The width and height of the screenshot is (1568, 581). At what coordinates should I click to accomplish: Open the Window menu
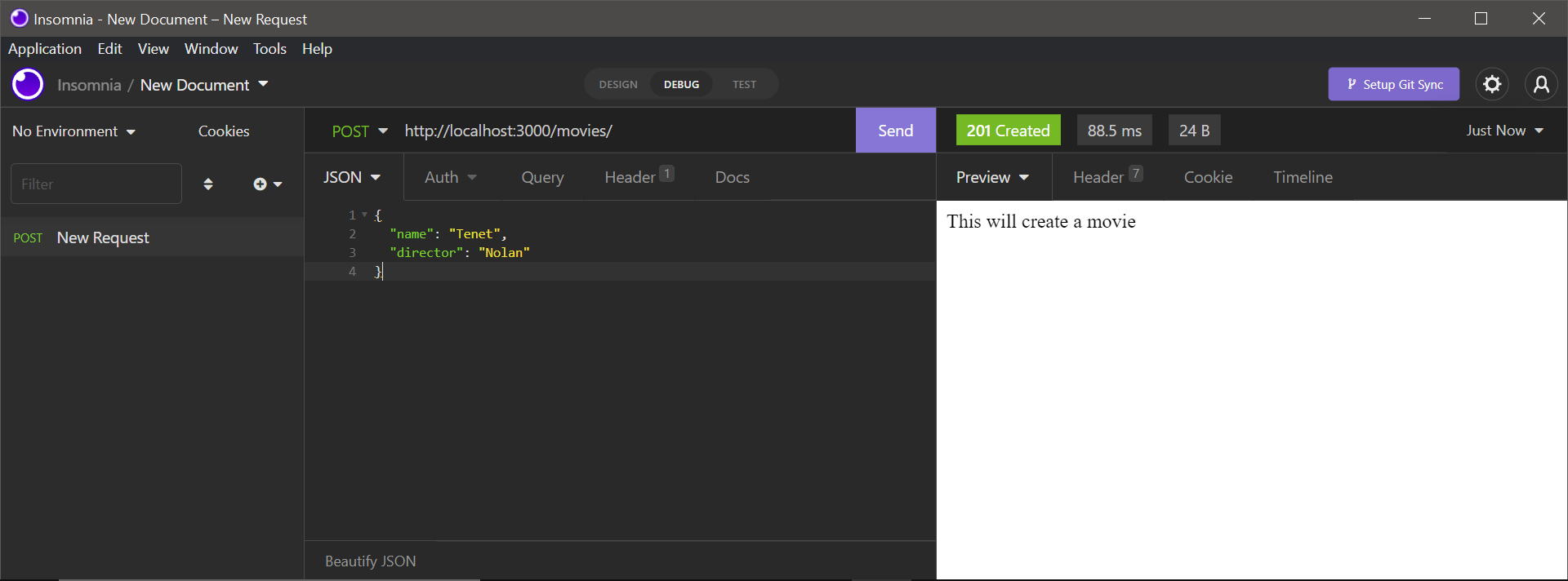coord(211,49)
